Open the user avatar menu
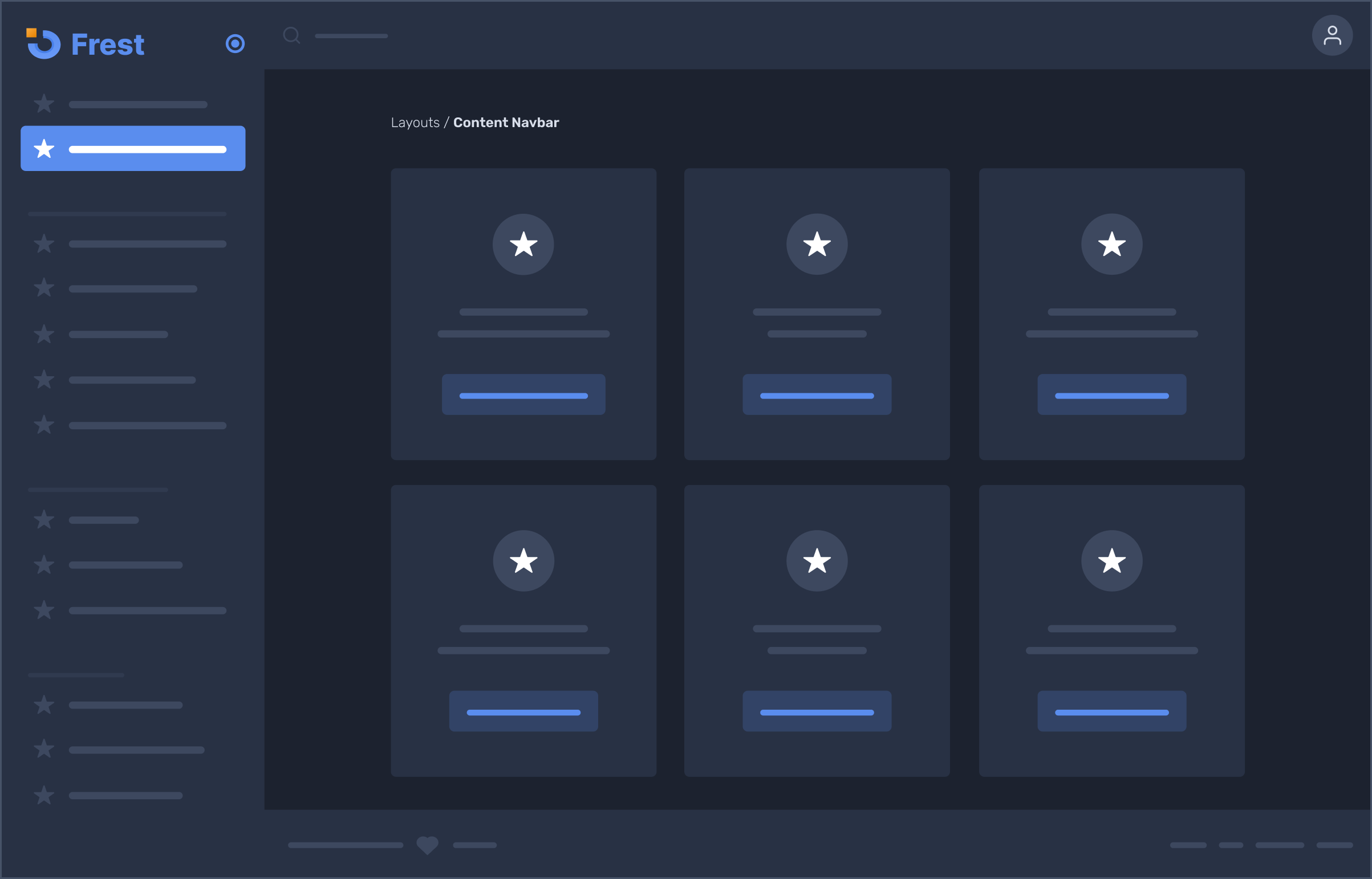The image size is (1372, 879). coord(1332,35)
